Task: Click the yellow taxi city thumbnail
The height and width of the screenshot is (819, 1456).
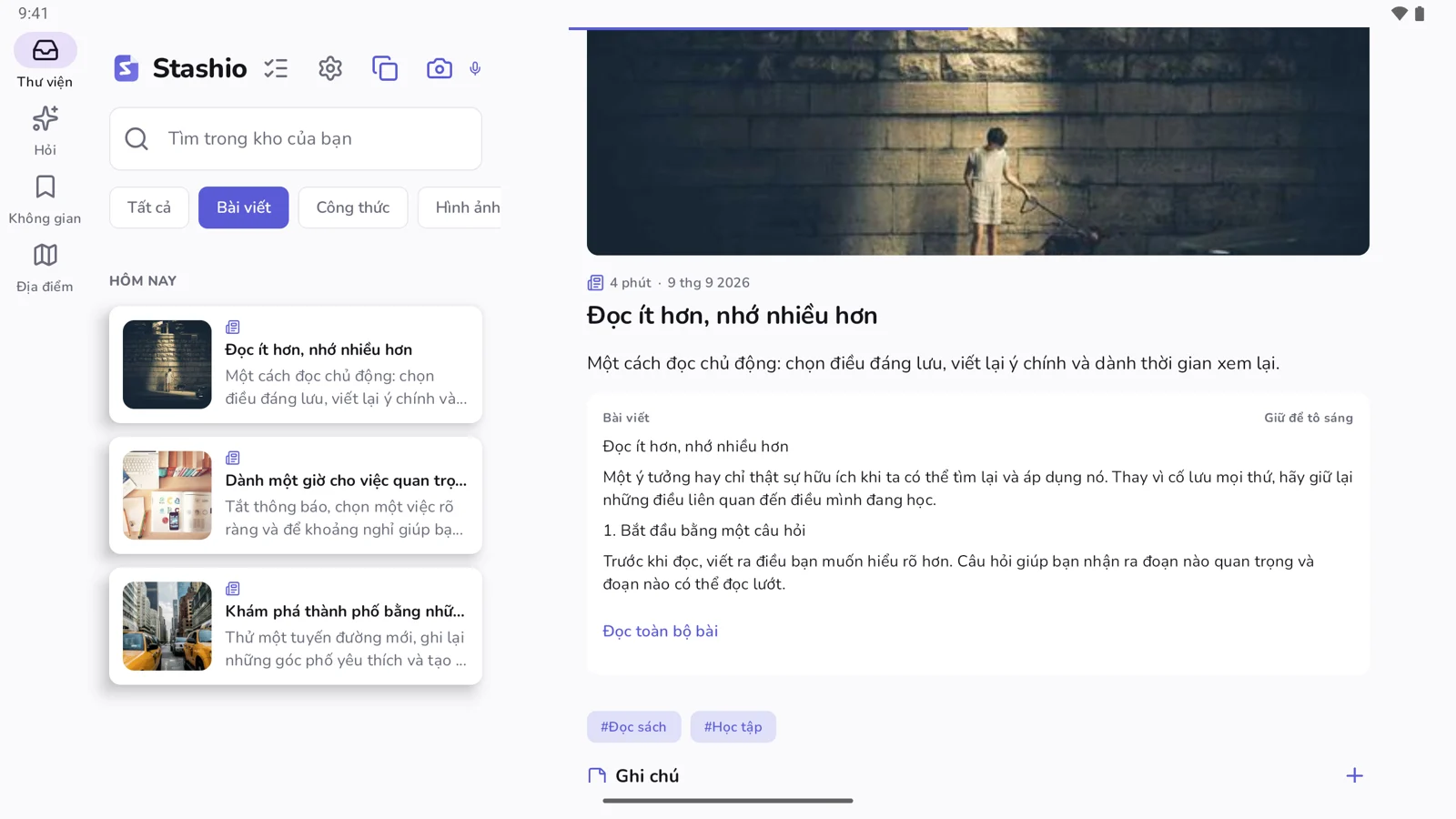Action: coord(167,626)
